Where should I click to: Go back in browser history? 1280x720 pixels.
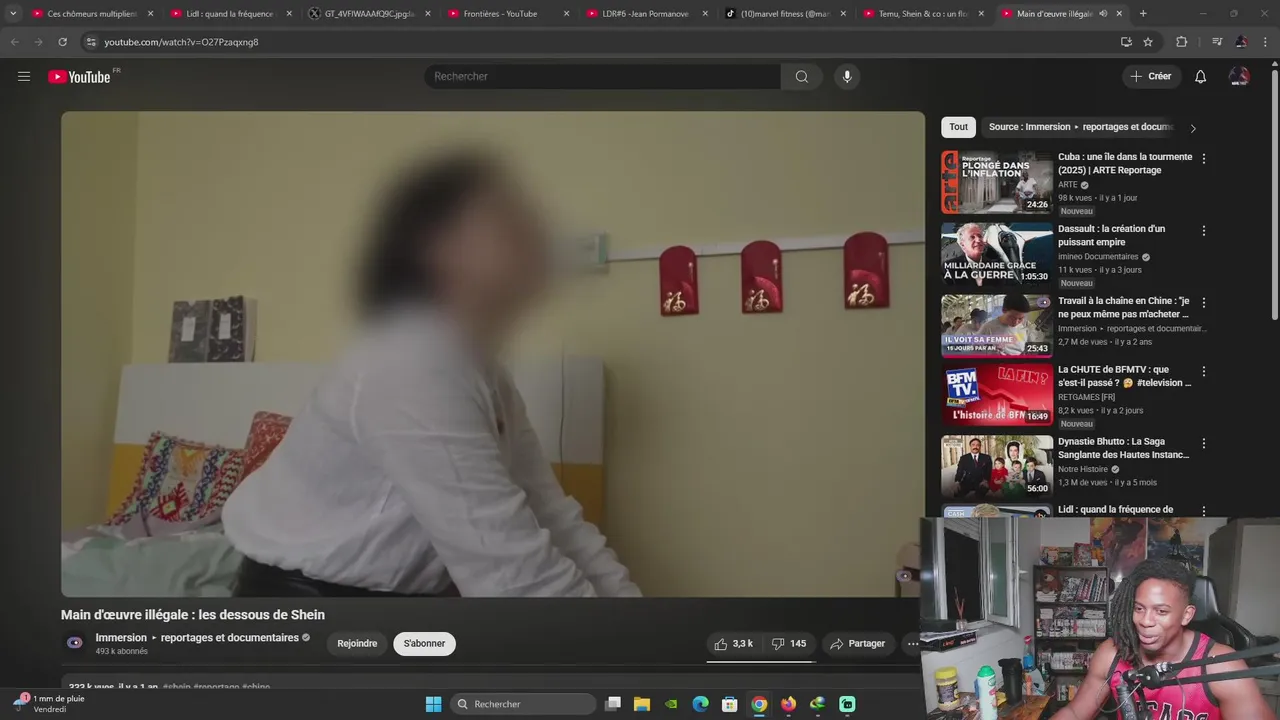[x=14, y=42]
